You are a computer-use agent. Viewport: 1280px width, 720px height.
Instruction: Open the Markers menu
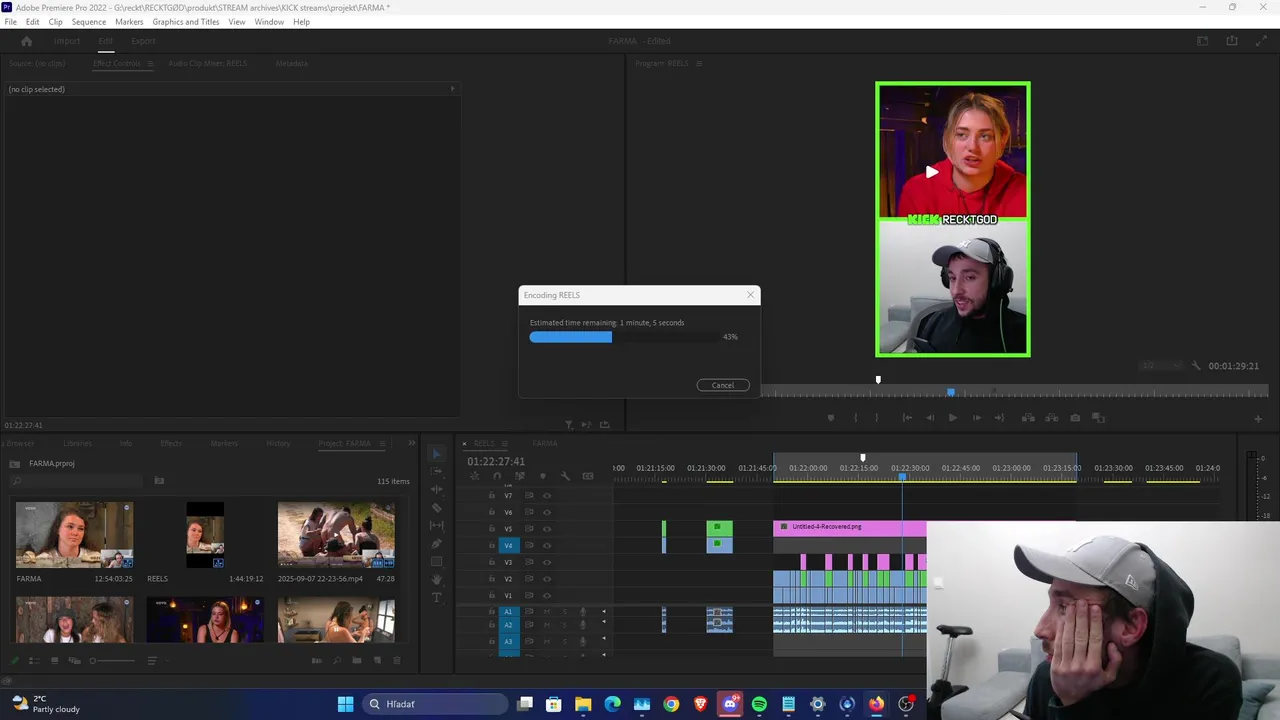pos(129,22)
